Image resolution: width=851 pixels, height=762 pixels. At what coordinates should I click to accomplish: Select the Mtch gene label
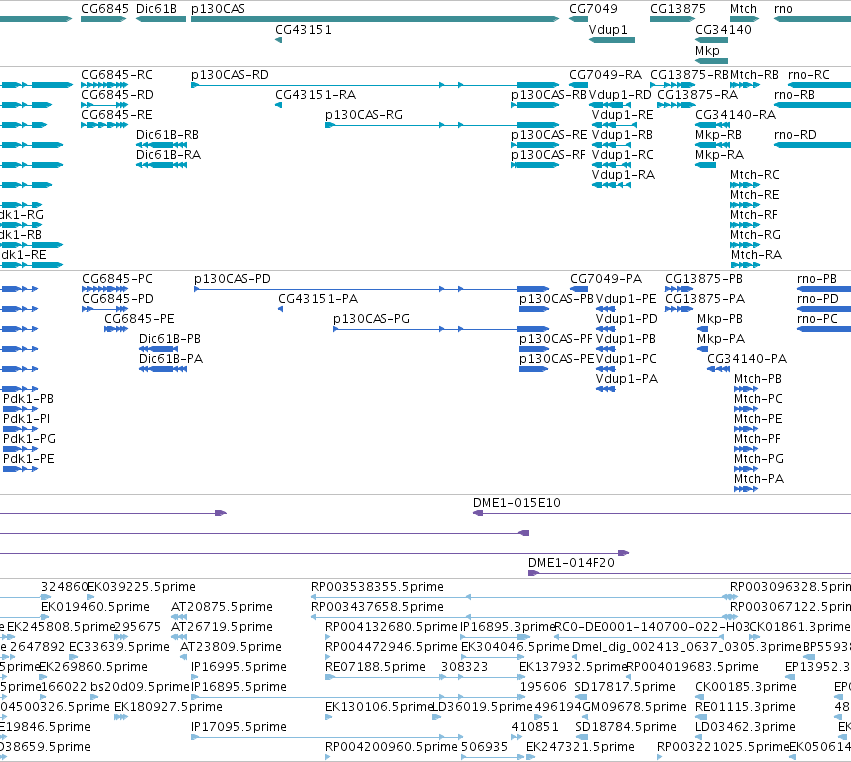[743, 9]
